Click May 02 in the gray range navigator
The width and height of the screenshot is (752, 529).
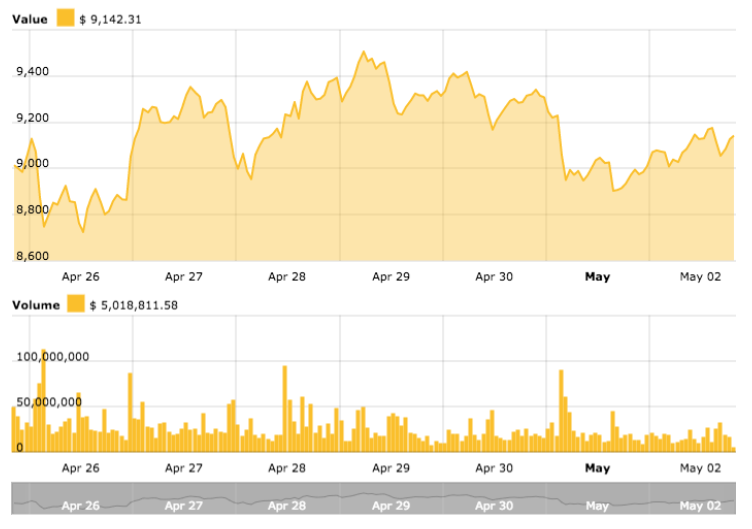pos(700,505)
